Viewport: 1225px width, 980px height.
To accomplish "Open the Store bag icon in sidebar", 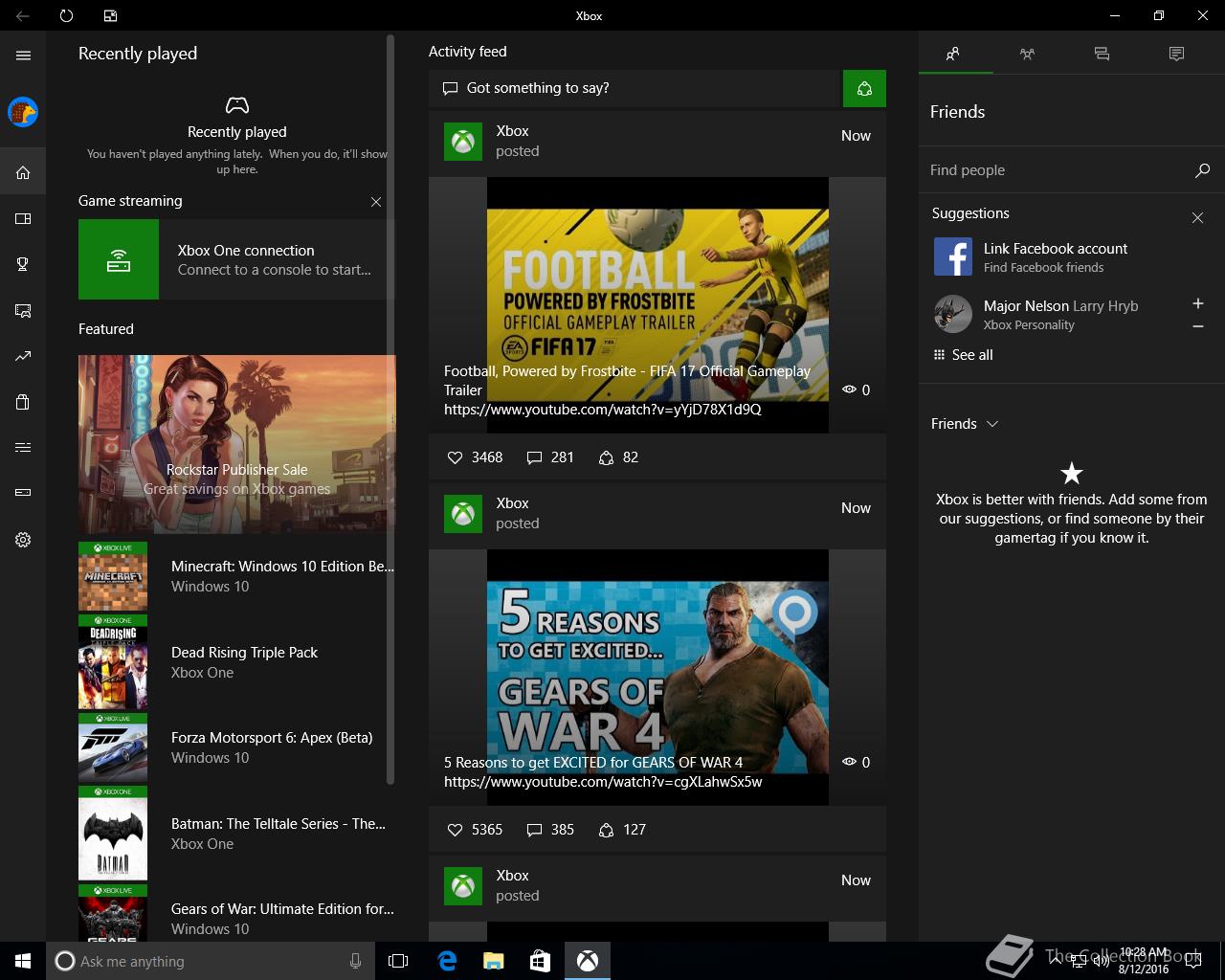I will tap(23, 402).
